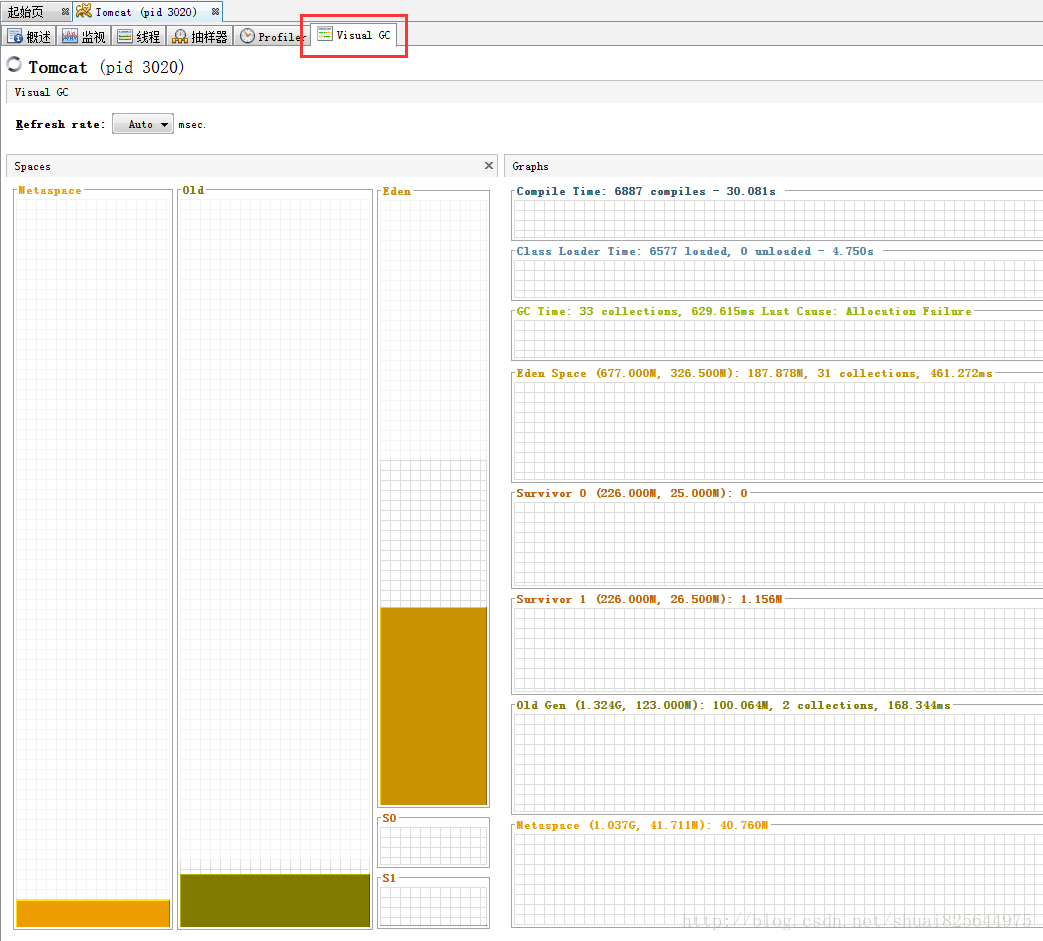
Task: Select the Visual GC tab
Action: tap(354, 35)
